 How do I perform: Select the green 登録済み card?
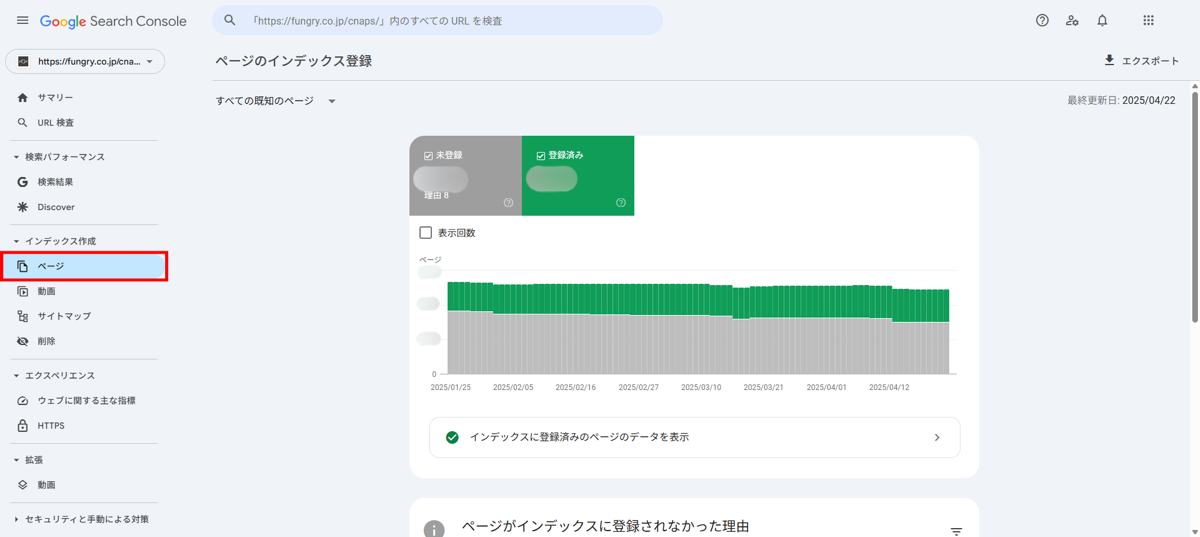(578, 176)
